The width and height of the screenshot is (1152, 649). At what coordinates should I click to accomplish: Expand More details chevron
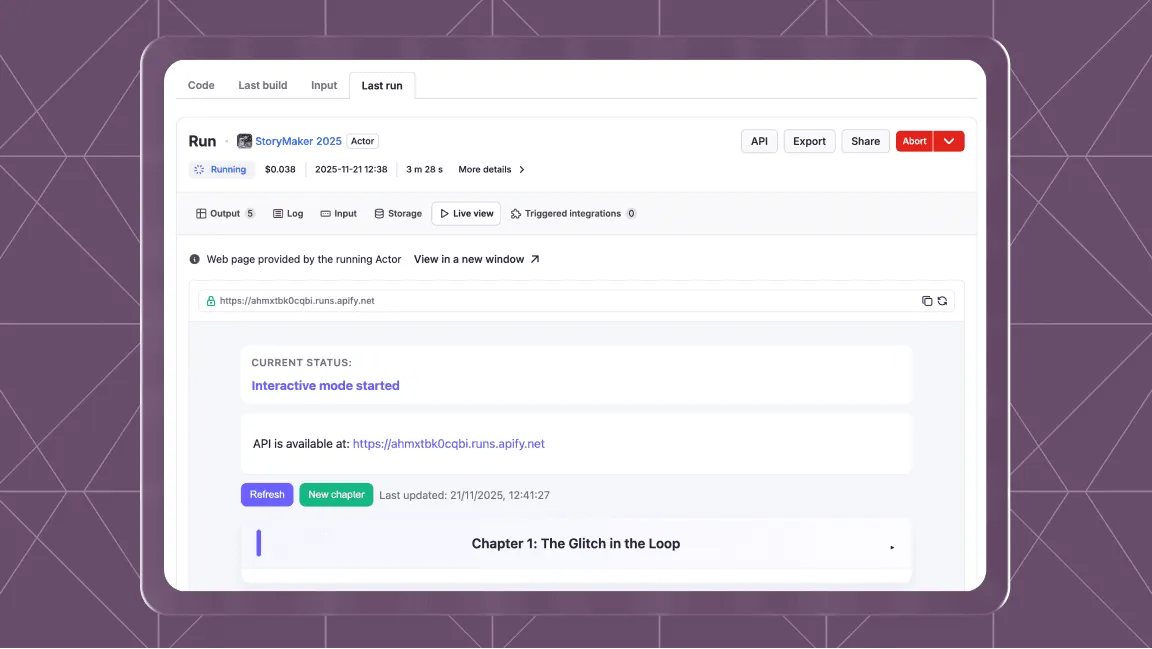[x=522, y=170]
